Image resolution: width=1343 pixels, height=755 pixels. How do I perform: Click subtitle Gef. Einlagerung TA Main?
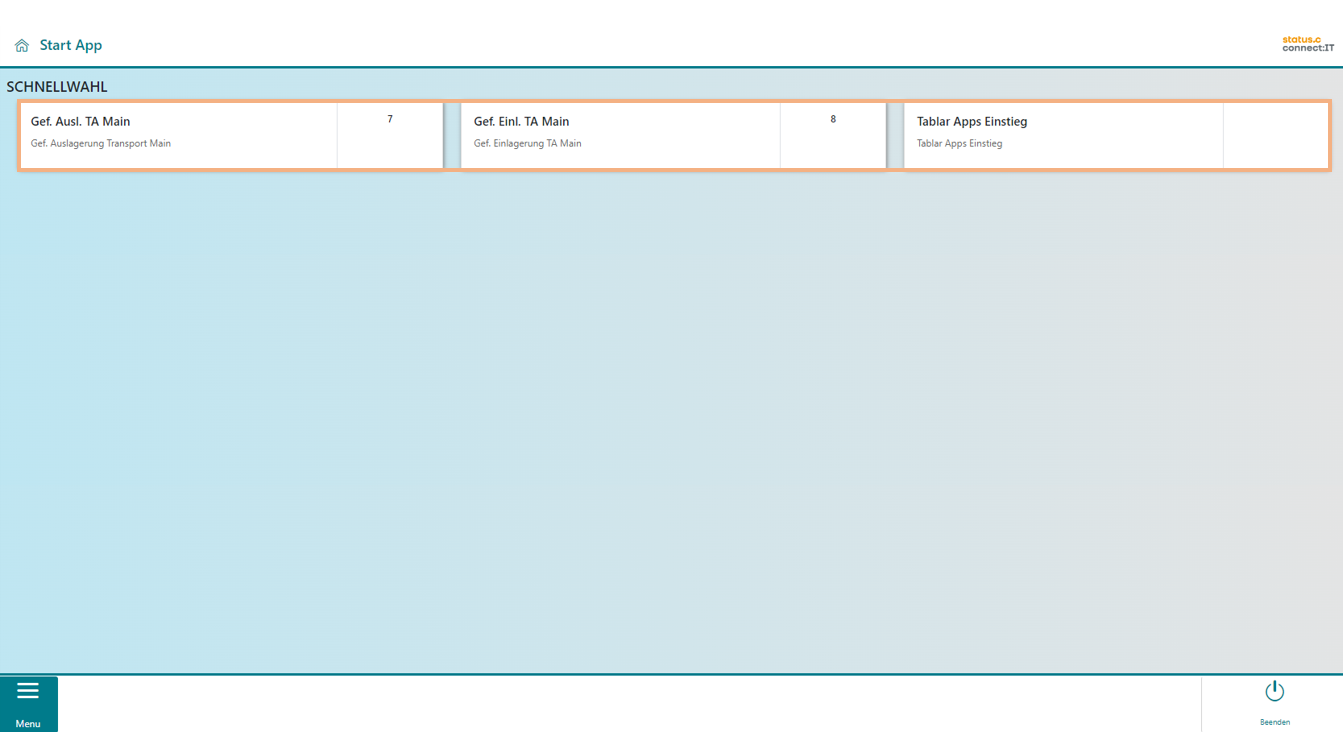pyautogui.click(x=527, y=144)
